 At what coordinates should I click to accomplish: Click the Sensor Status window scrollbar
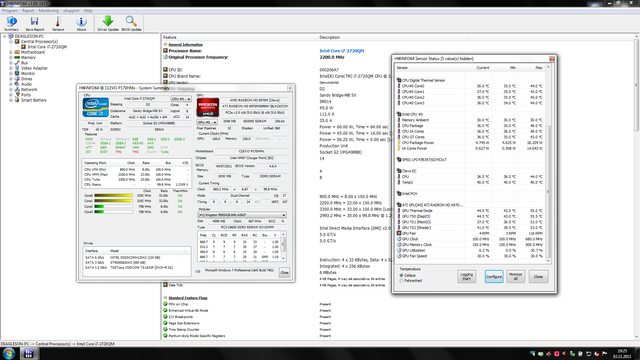548,164
